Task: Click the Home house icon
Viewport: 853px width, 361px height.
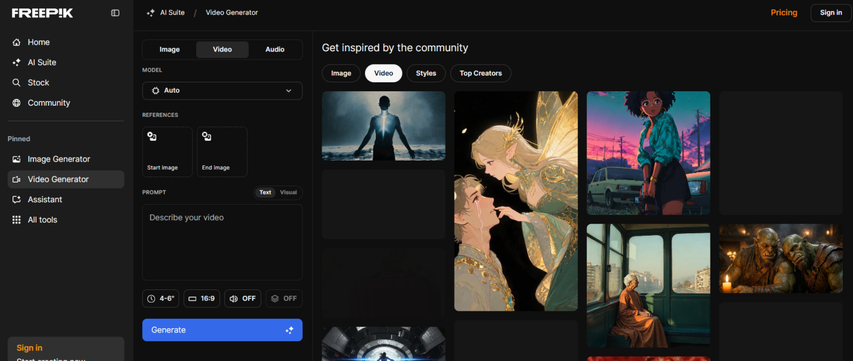Action: pos(16,42)
